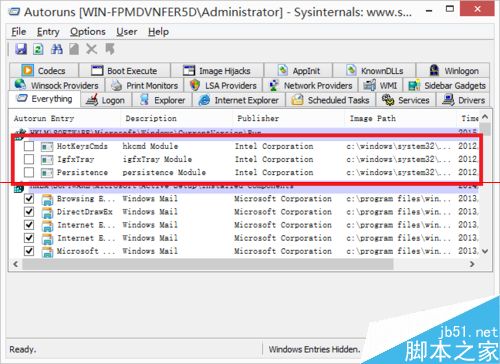Viewport: 500px width, 364px height.
Task: Click the vertical scrollbar down arrow
Action: pyautogui.click(x=485, y=251)
